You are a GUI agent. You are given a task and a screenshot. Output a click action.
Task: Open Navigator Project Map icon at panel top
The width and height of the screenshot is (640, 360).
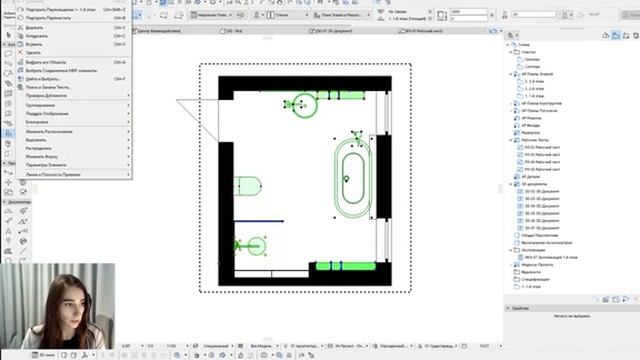click(x=606, y=36)
